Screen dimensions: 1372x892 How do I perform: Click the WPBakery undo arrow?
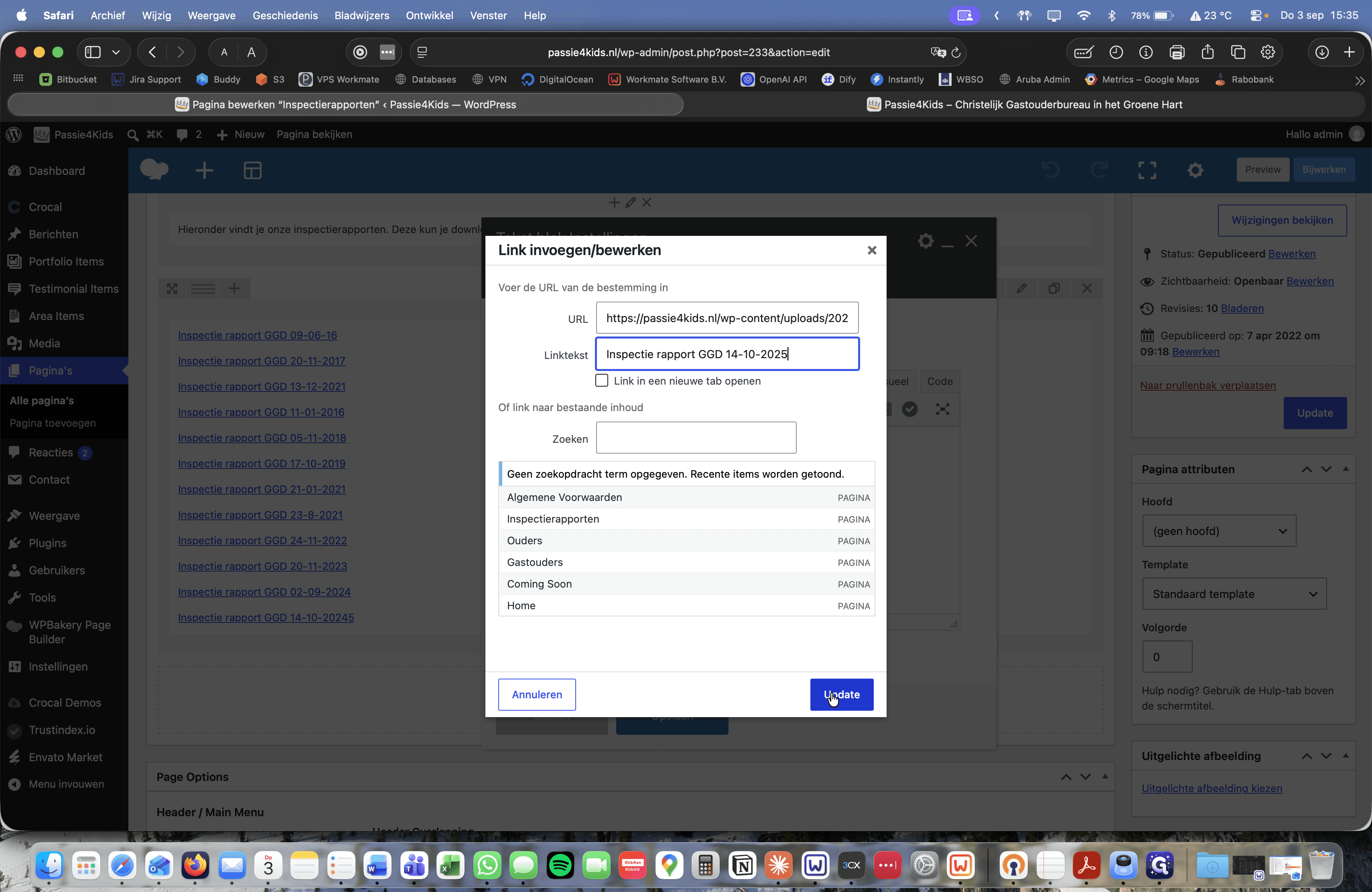tap(1051, 170)
